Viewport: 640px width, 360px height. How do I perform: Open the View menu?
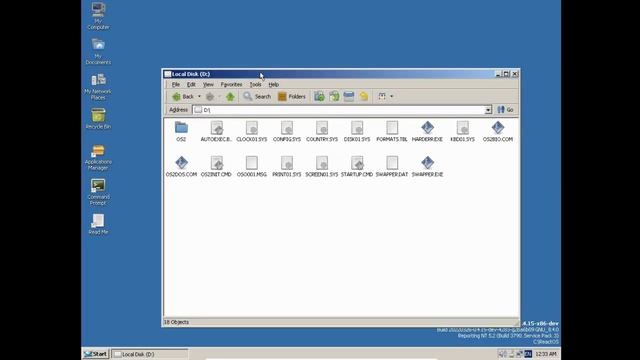coord(208,84)
